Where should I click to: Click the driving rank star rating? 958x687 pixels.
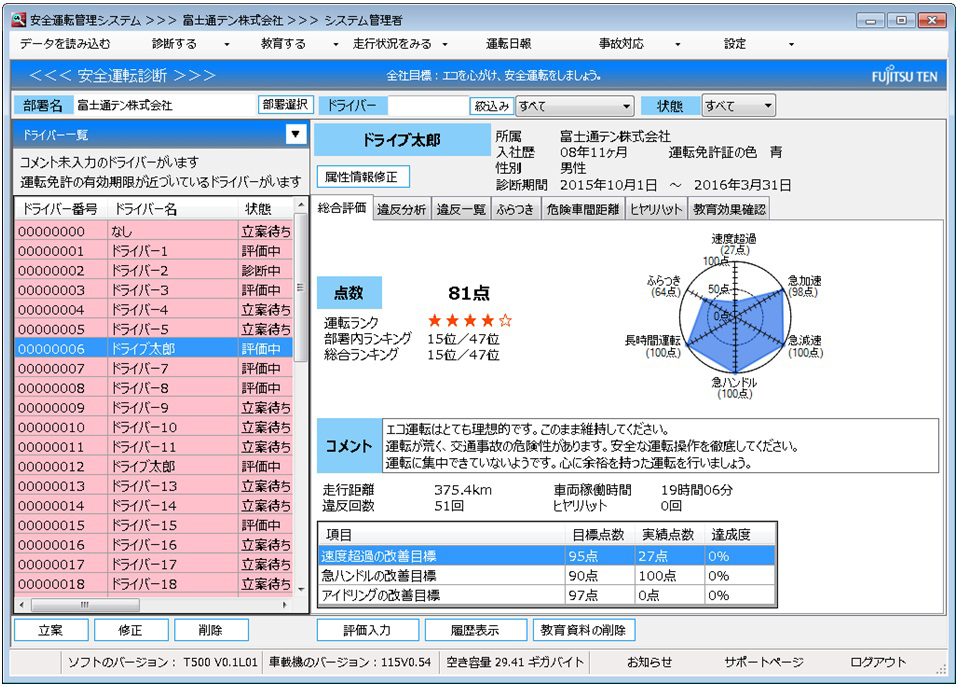(x=470, y=321)
